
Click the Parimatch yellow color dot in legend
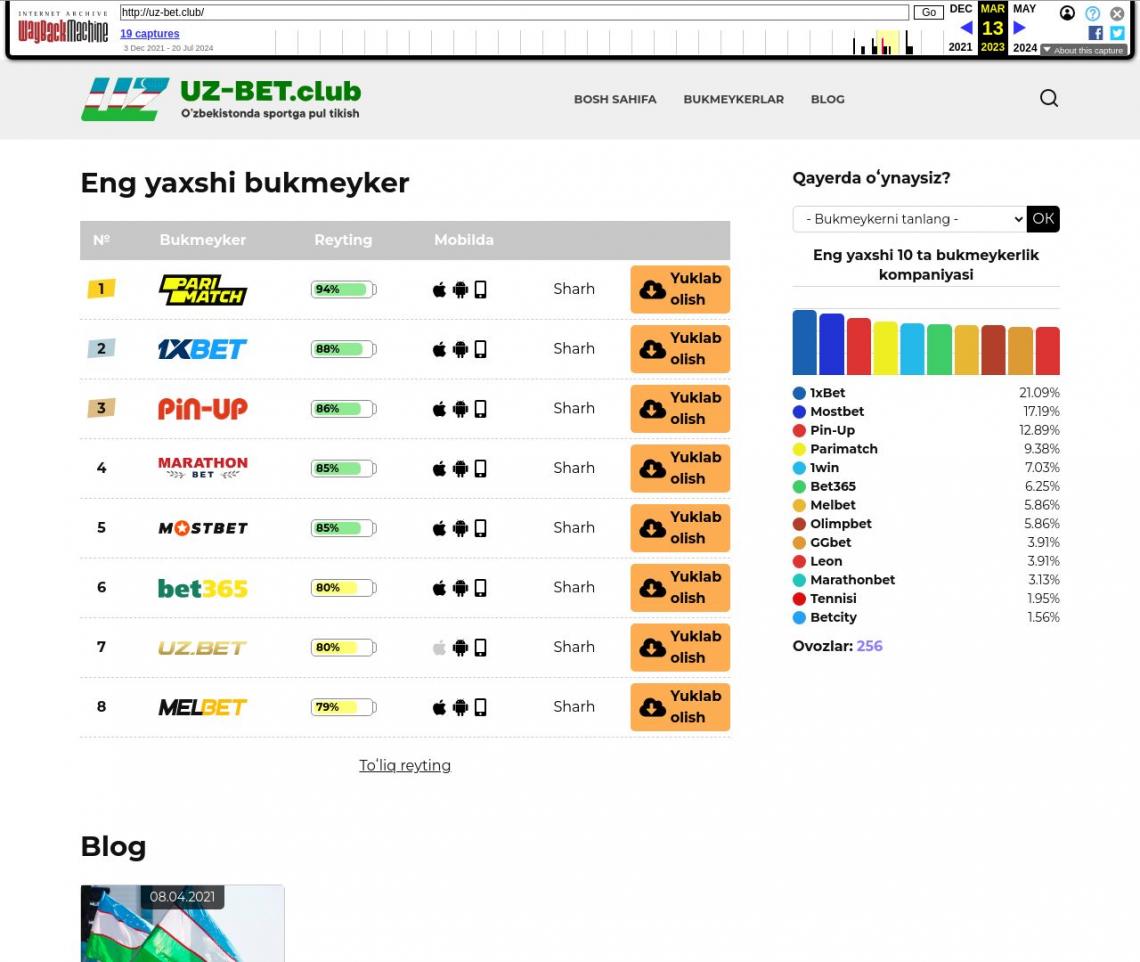click(799, 449)
